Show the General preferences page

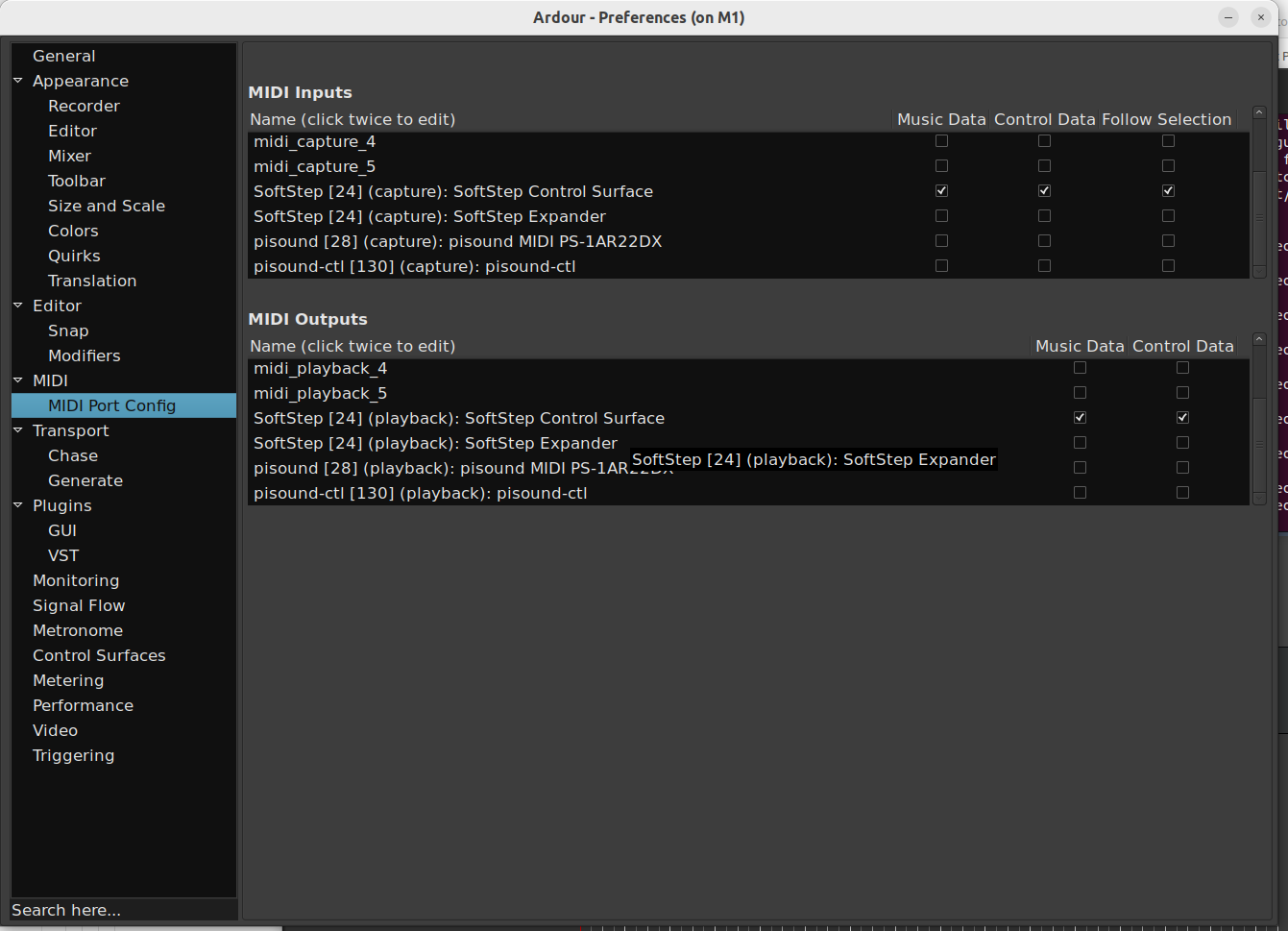pos(63,56)
